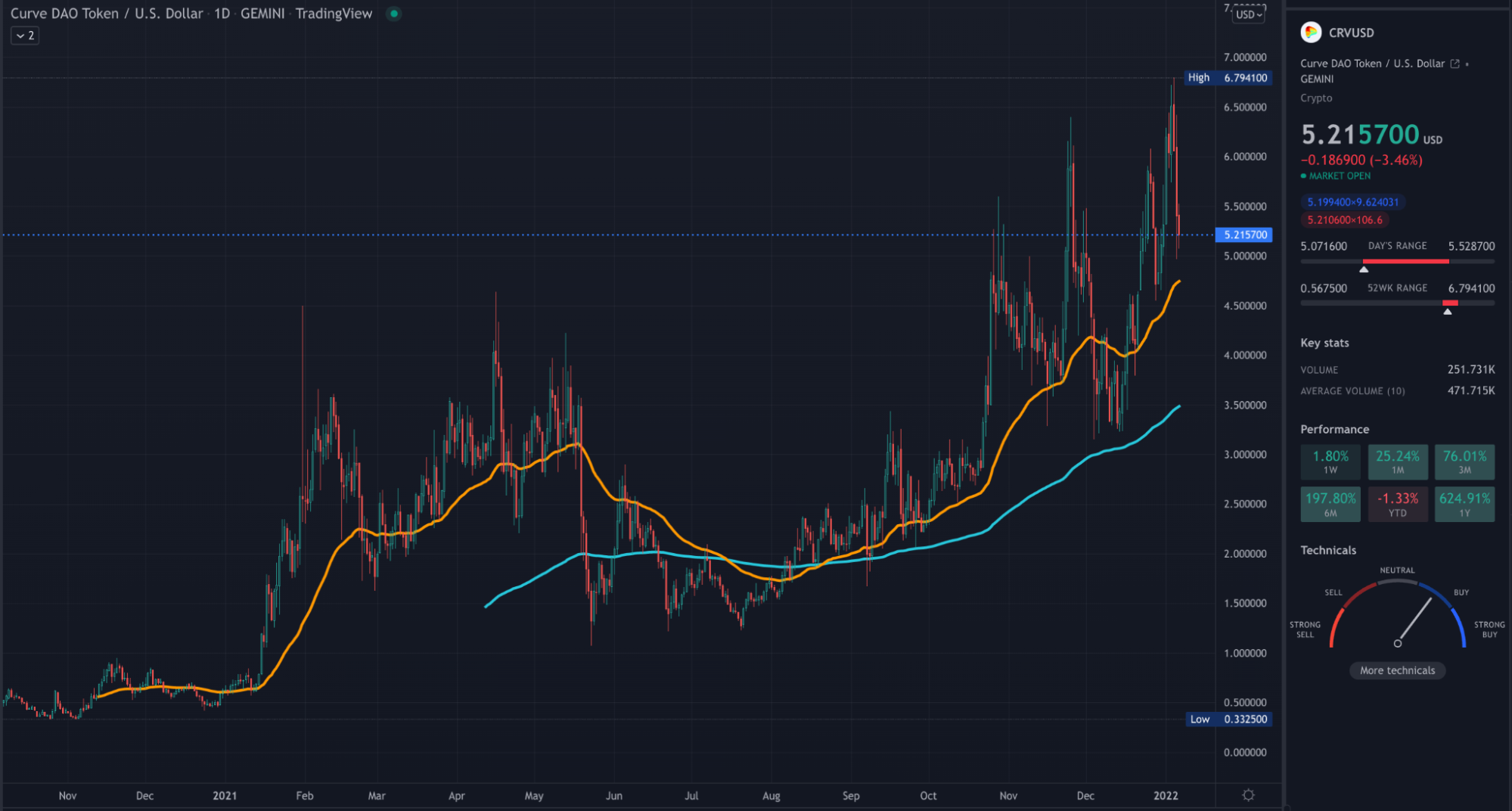Click the price change -0.186900 (-3.46%)
This screenshot has width=1512, height=811.
(1361, 160)
